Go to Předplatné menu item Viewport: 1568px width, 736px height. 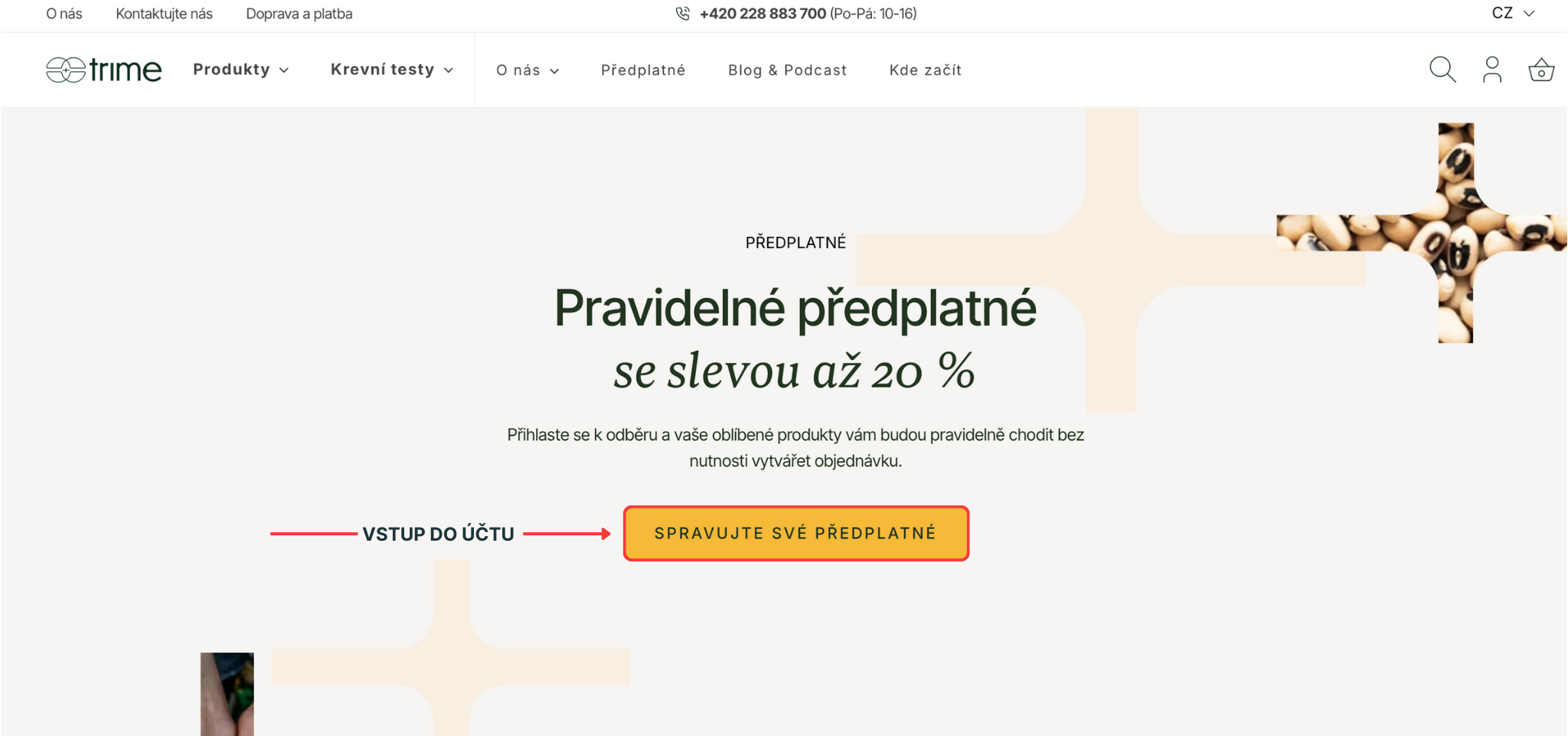click(x=643, y=70)
